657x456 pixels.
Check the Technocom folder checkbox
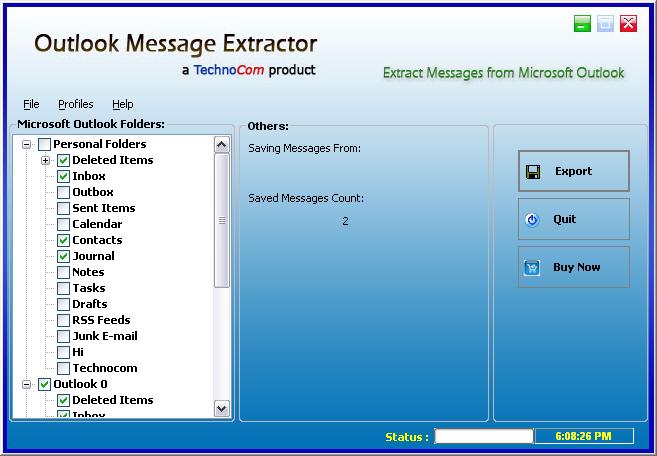click(x=63, y=368)
